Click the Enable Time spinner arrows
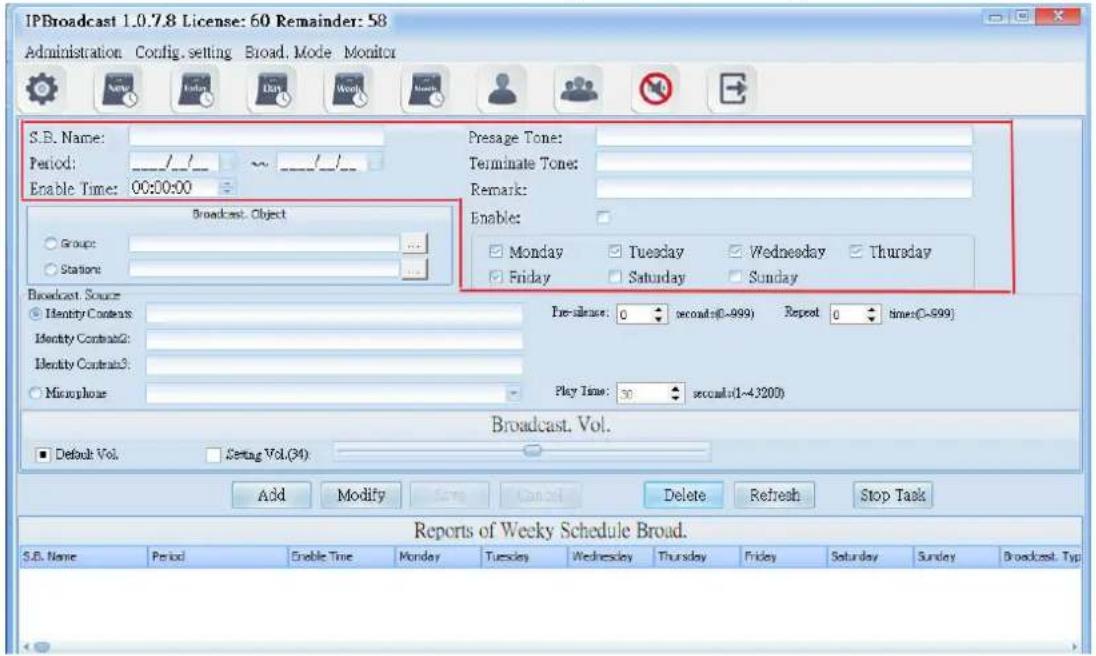This screenshot has width=1096, height=656. [226, 188]
